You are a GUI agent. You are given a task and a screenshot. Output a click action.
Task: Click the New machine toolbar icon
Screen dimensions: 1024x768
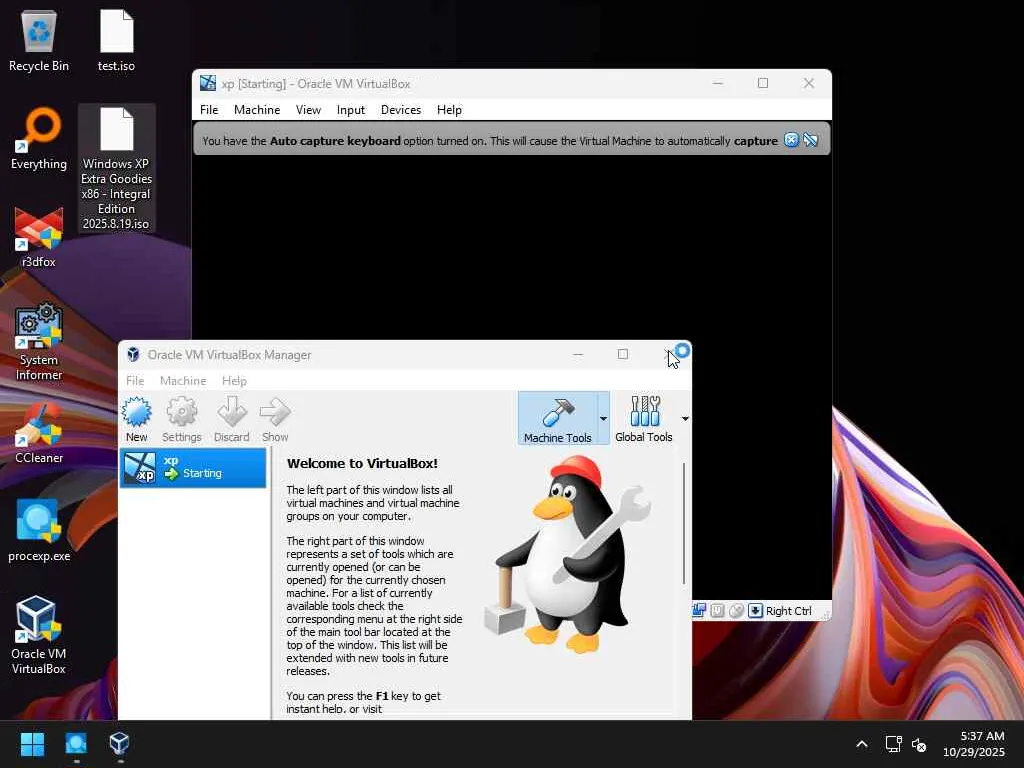136,419
